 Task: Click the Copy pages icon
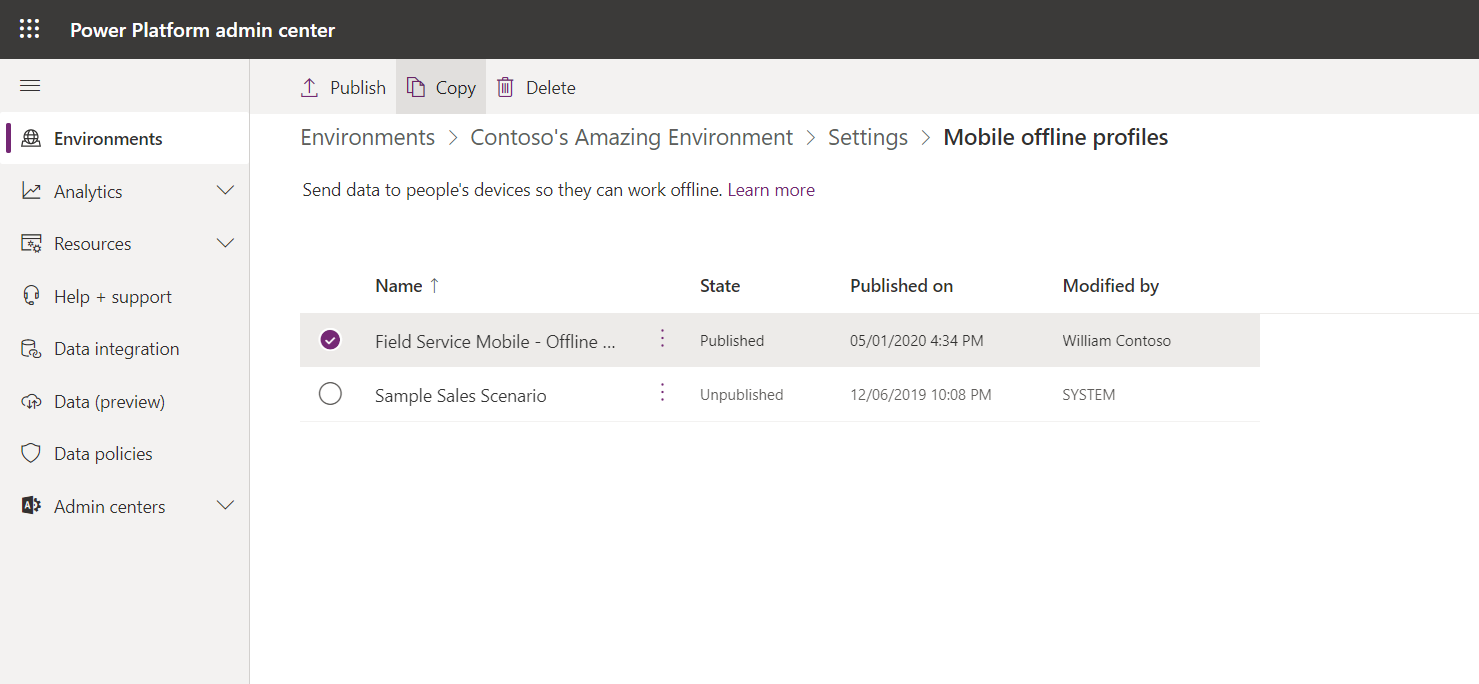416,87
